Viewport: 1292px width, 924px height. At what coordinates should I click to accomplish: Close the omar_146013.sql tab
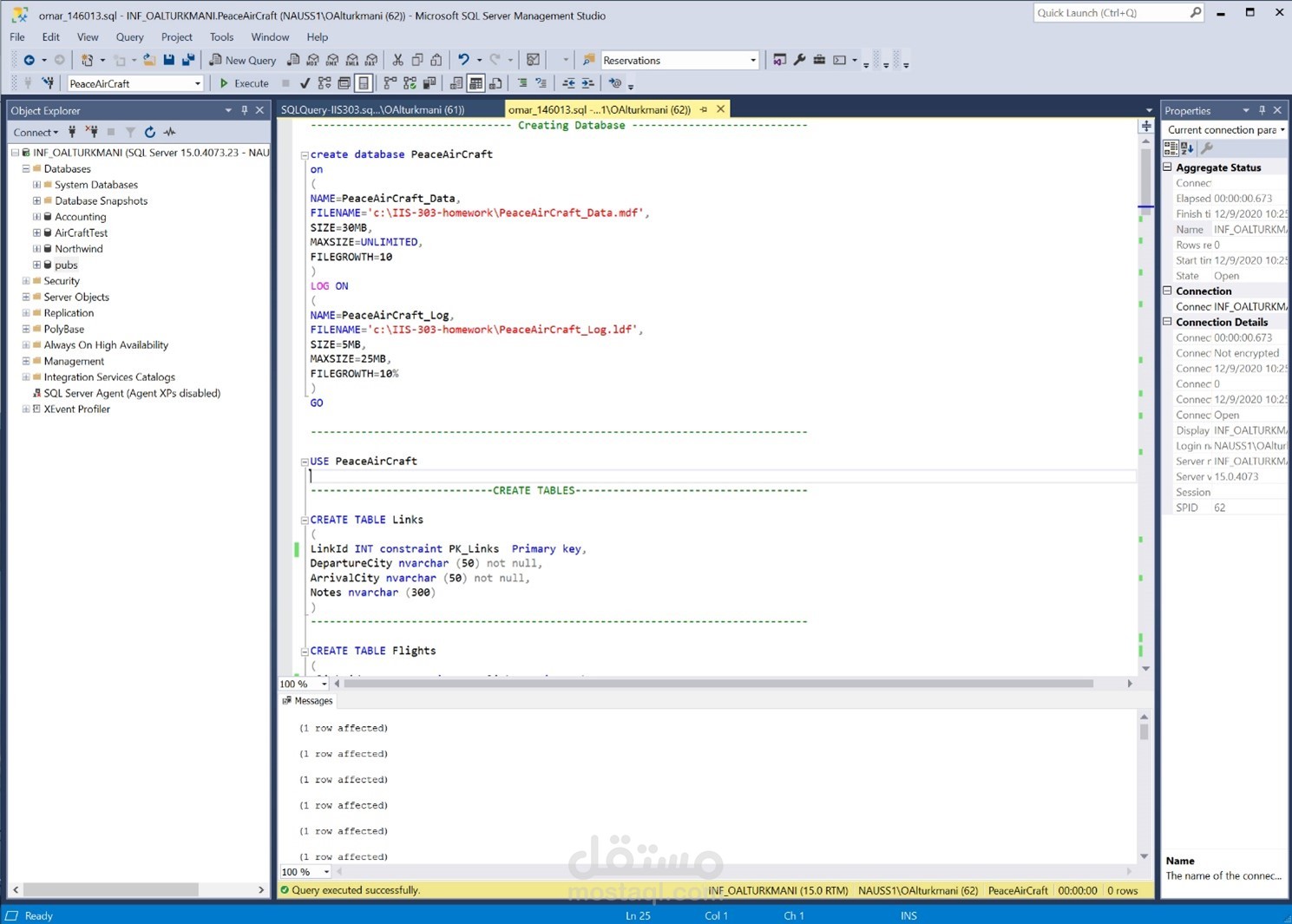coord(720,109)
